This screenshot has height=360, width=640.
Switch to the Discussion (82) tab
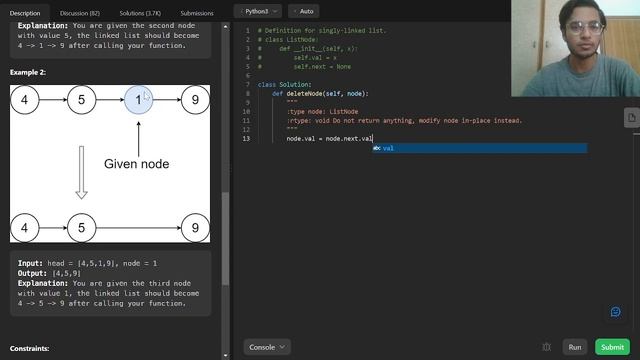(80, 13)
